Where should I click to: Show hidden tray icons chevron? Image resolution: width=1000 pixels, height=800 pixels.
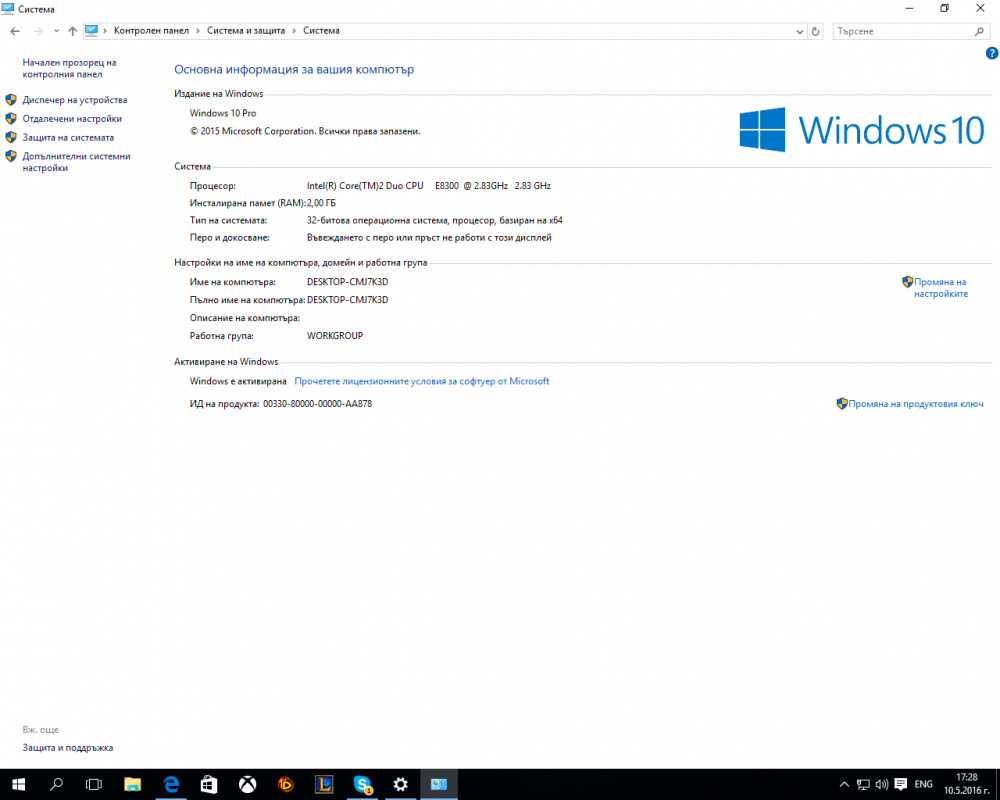pos(844,784)
